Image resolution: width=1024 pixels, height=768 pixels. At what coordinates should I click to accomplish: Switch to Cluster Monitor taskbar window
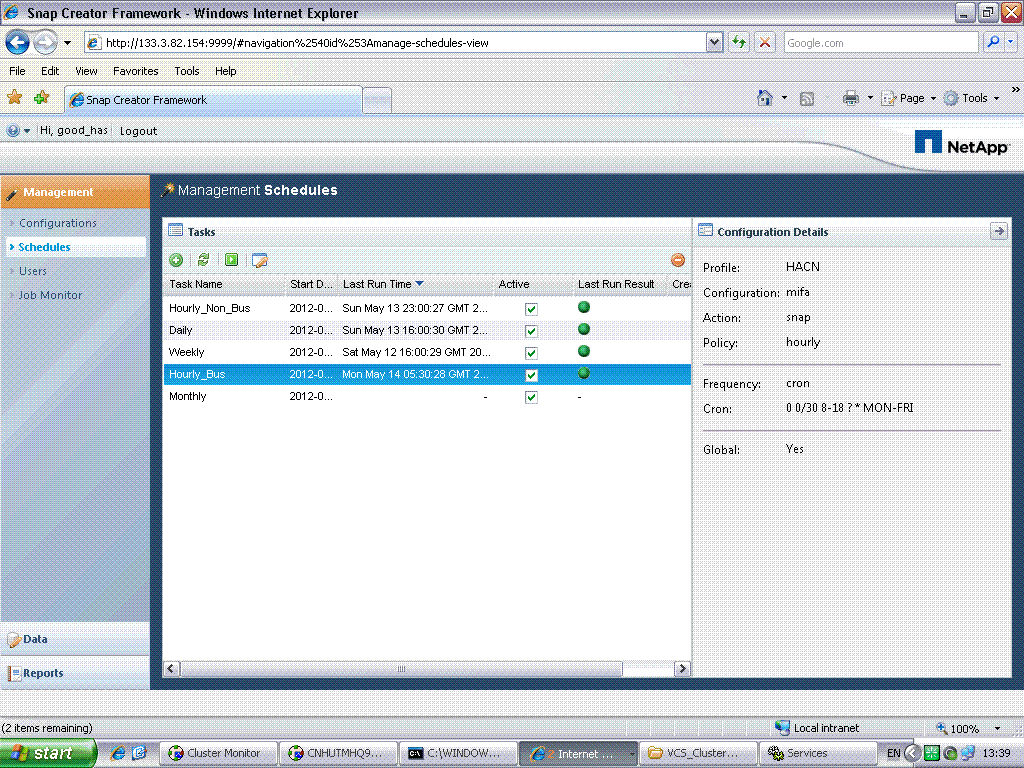(x=219, y=753)
